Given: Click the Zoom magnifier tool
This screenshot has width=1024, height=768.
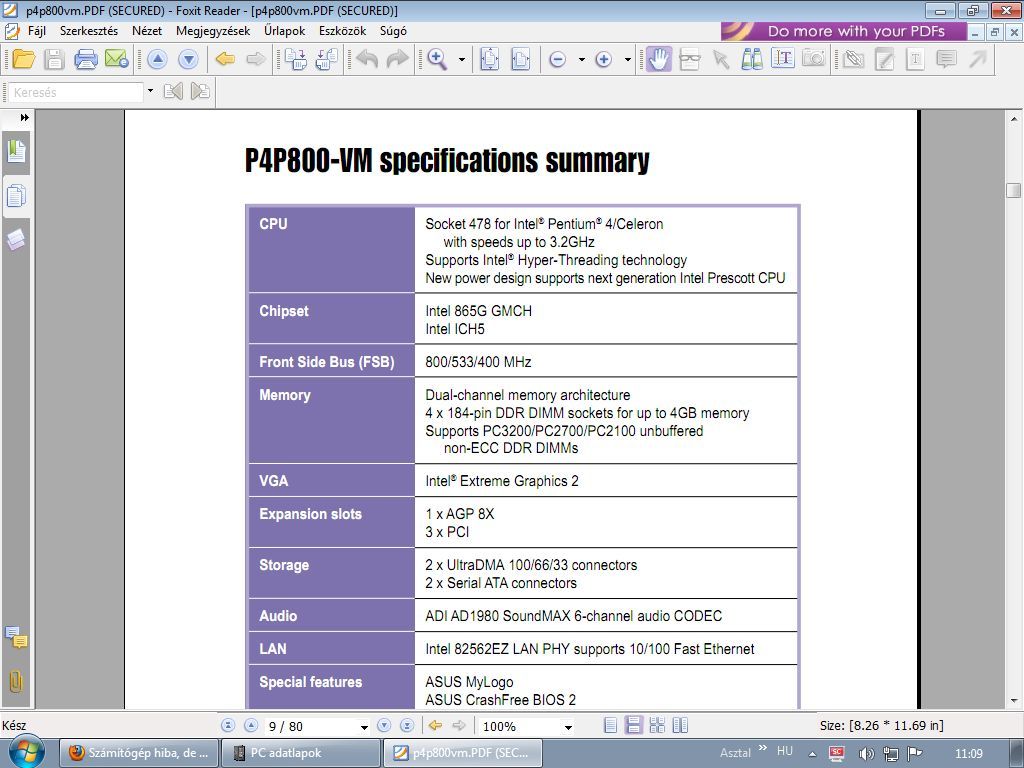Looking at the screenshot, I should pos(437,59).
